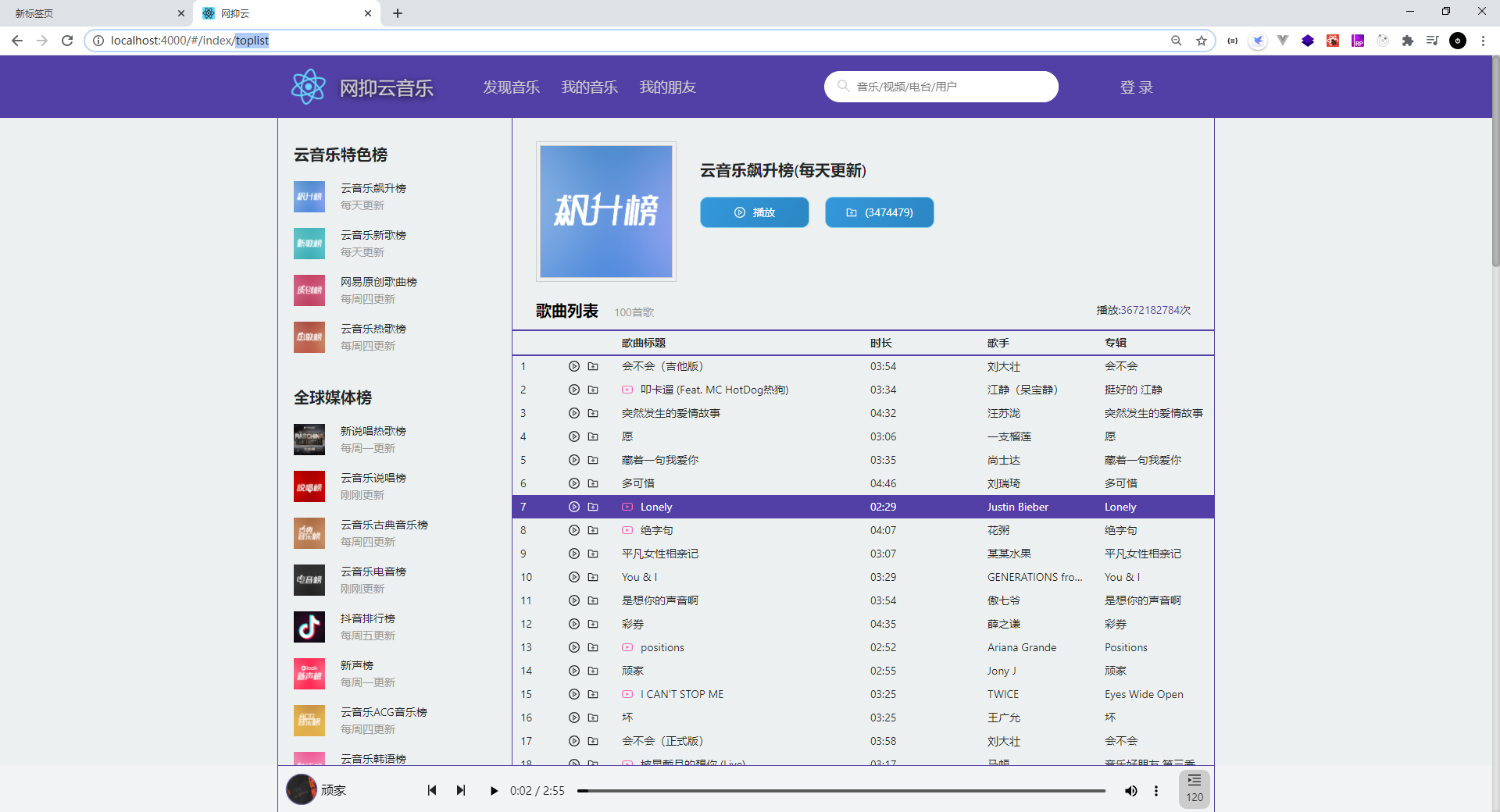Open 发现音乐 navigation item
1500x812 pixels.
point(511,87)
